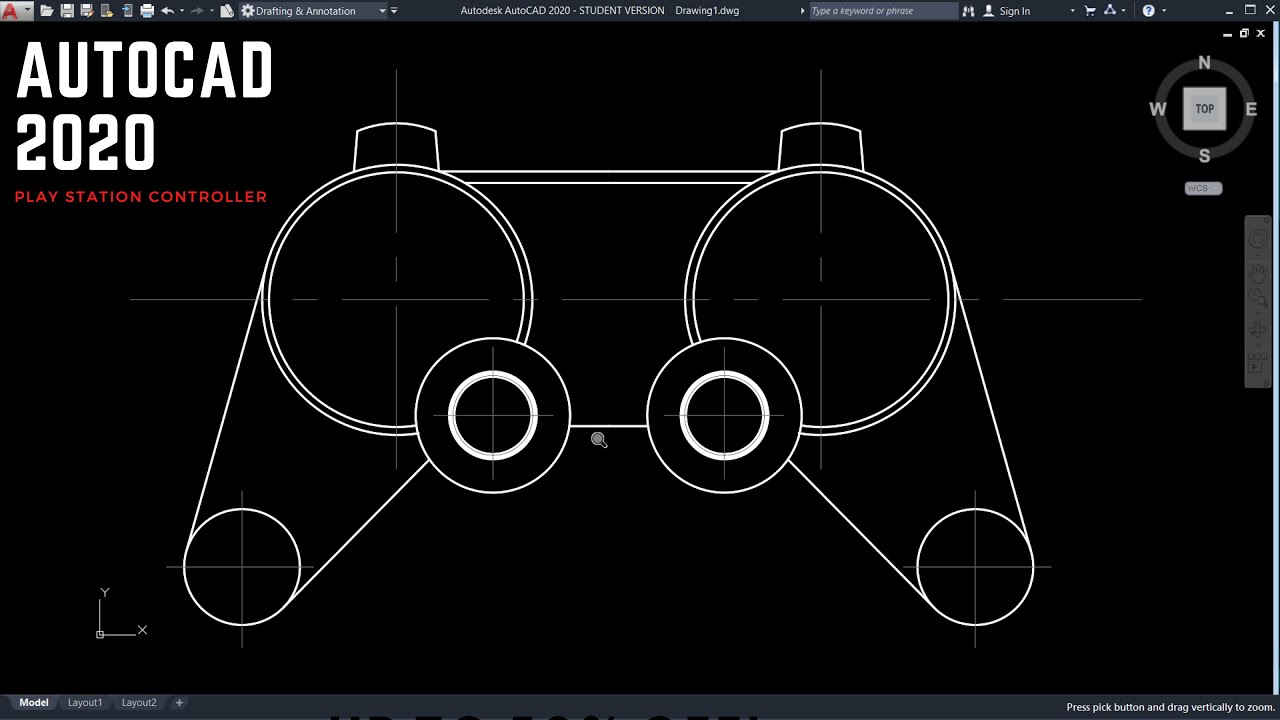Switch to the Model tab
The height and width of the screenshot is (720, 1280).
[34, 703]
